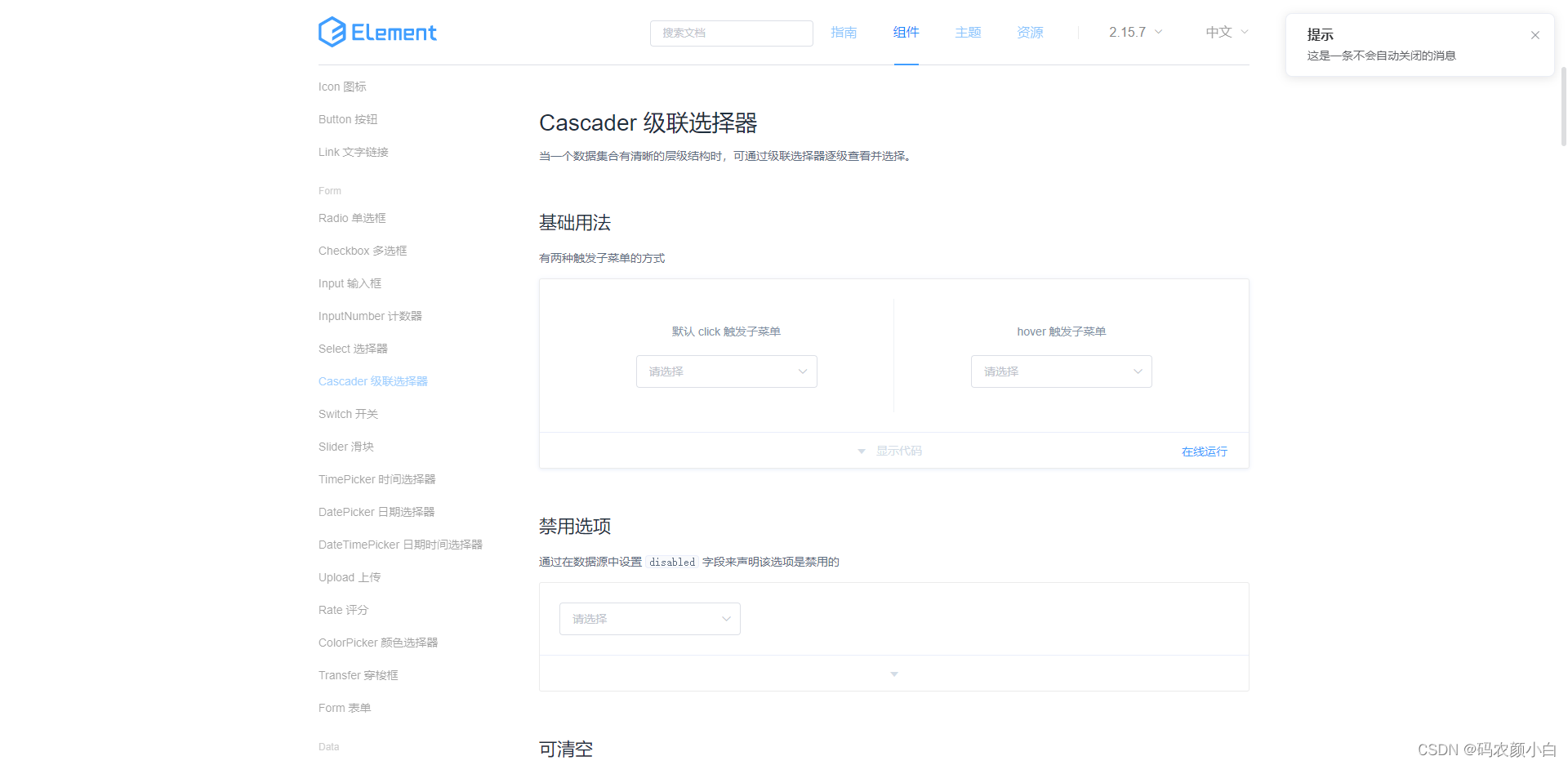1568x765 pixels.
Task: Open the DatePicker 日期选择器 page
Action: point(376,512)
